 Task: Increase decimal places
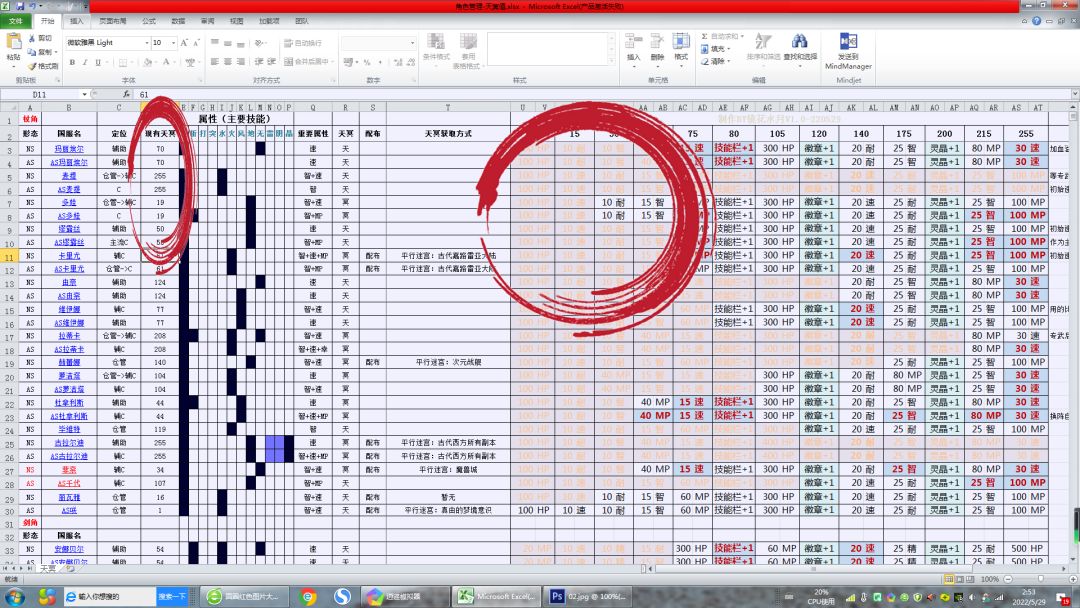tap(398, 62)
